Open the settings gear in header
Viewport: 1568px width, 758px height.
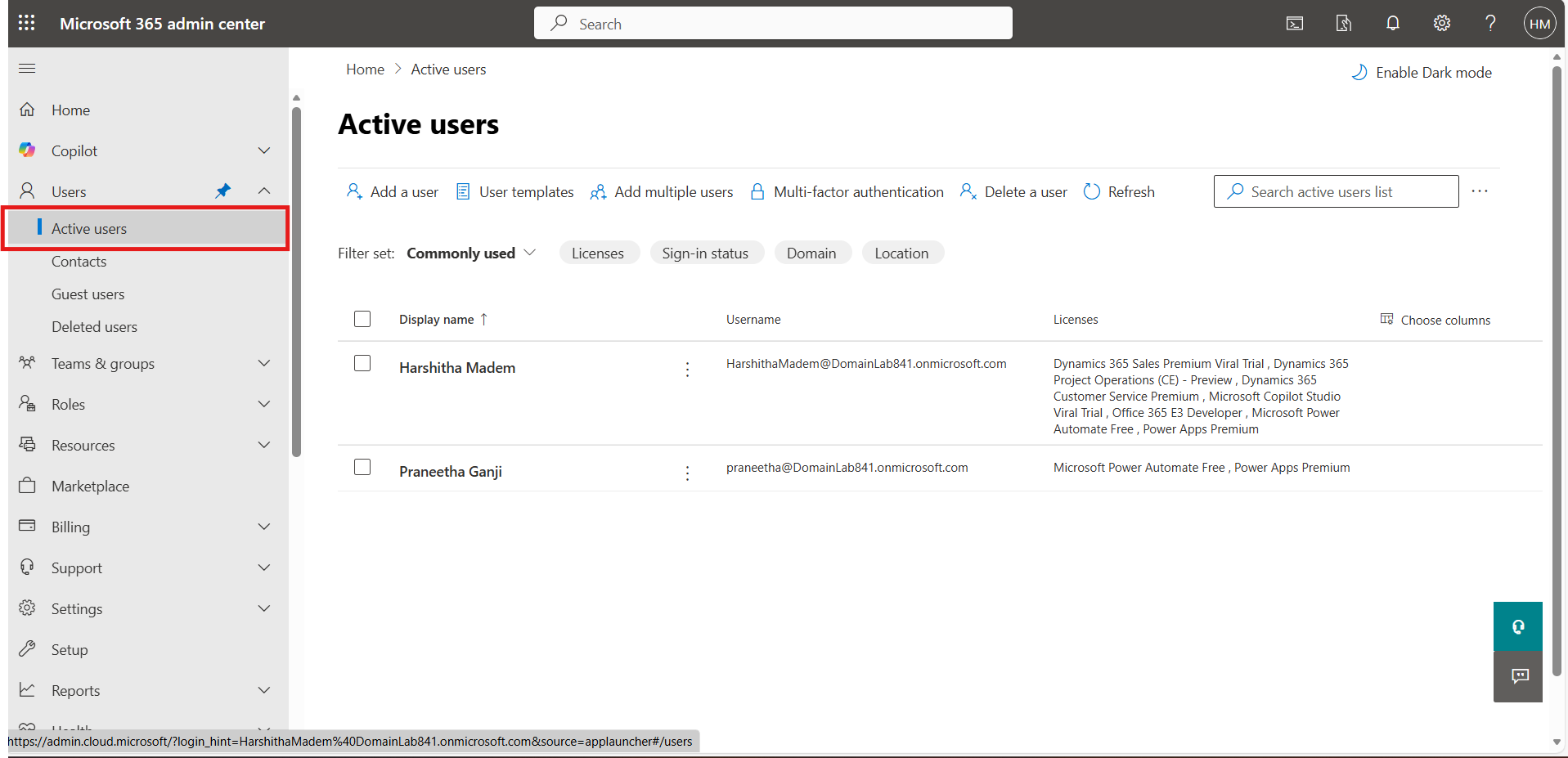pyautogui.click(x=1441, y=23)
